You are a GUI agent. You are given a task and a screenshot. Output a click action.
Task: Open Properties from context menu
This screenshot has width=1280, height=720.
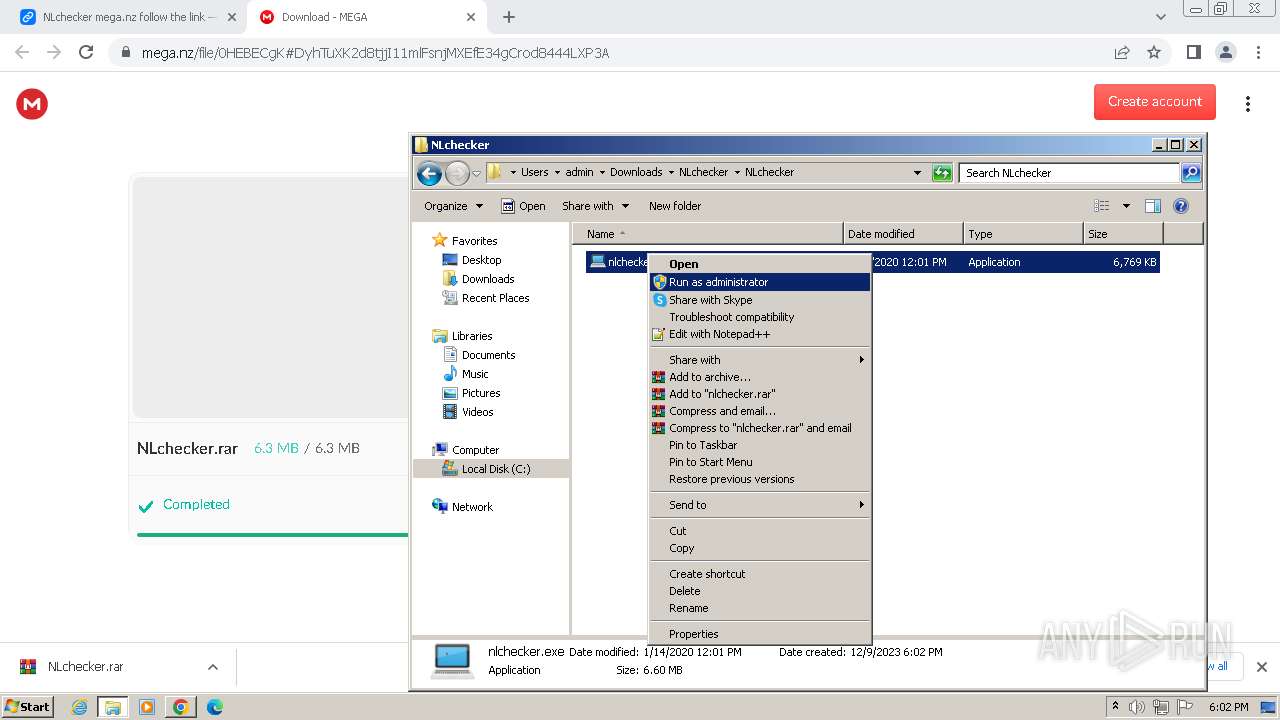coord(759,634)
